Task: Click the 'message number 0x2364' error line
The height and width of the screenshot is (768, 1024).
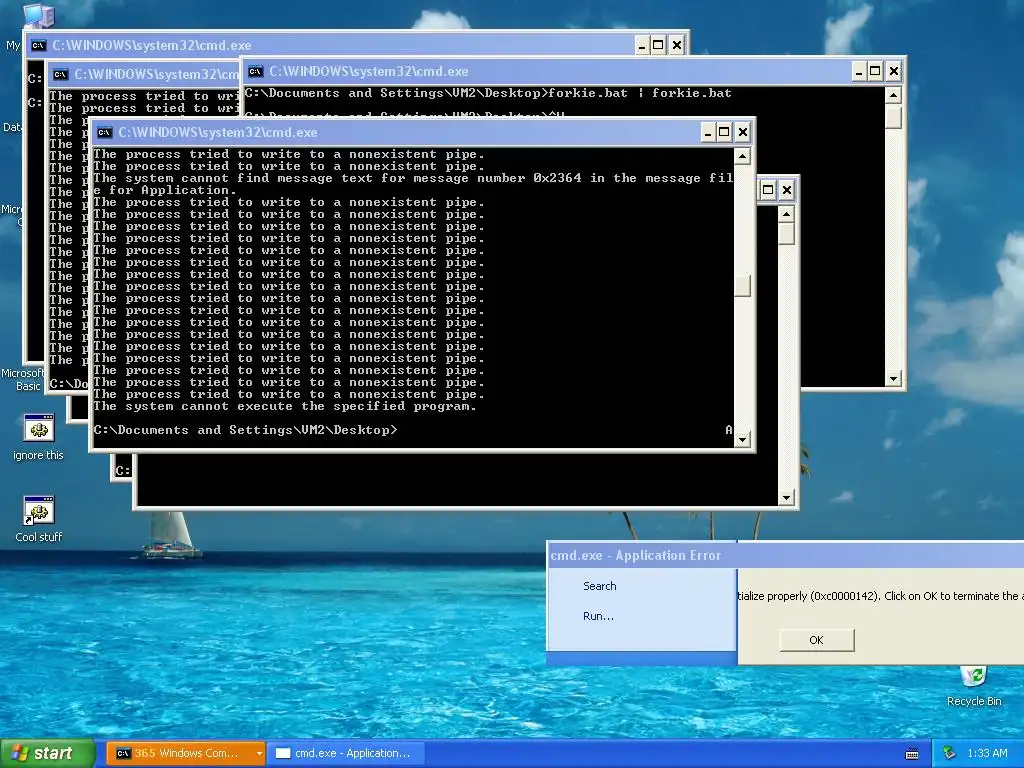Action: pos(413,184)
